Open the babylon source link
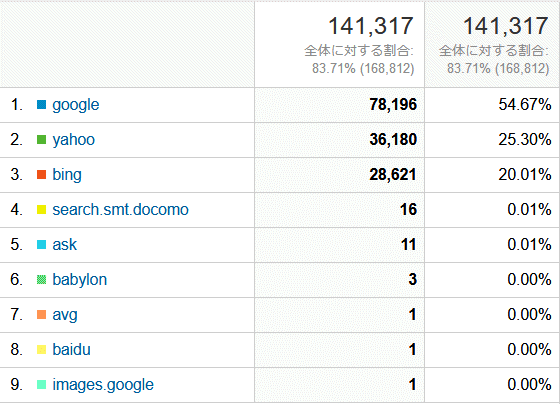Viewport: 560px width, 404px height. tap(80, 280)
